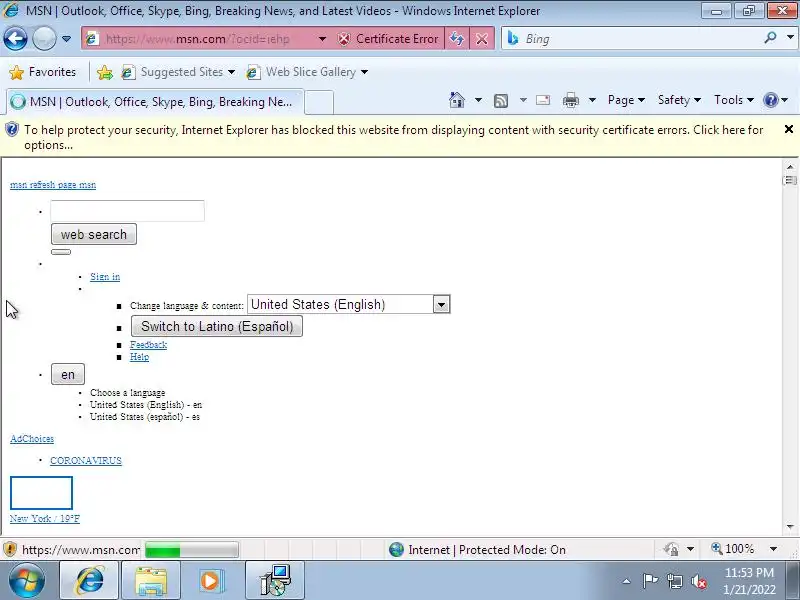
Task: Click the security information bar message
Action: coord(393,137)
